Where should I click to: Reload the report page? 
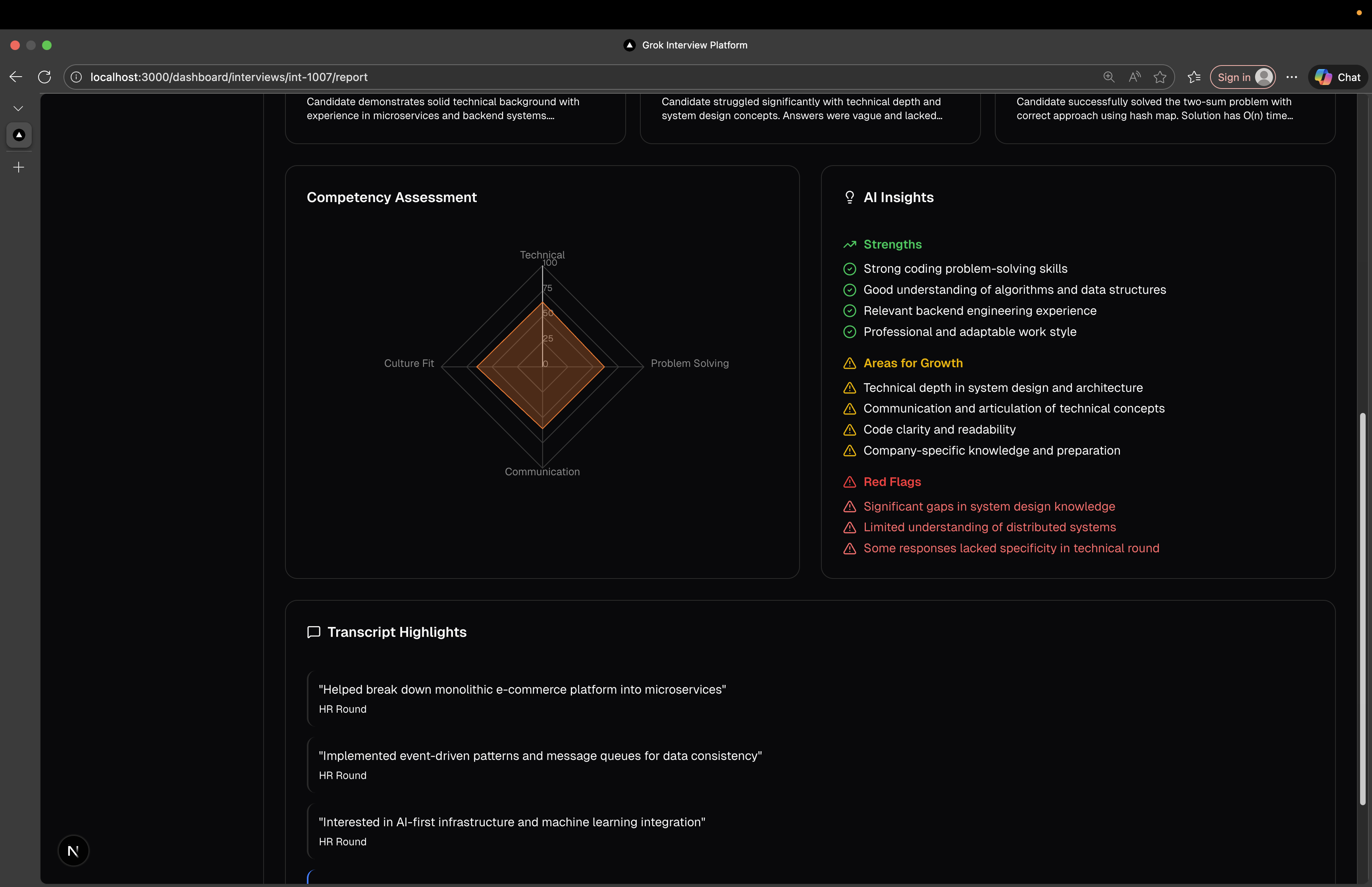[44, 77]
